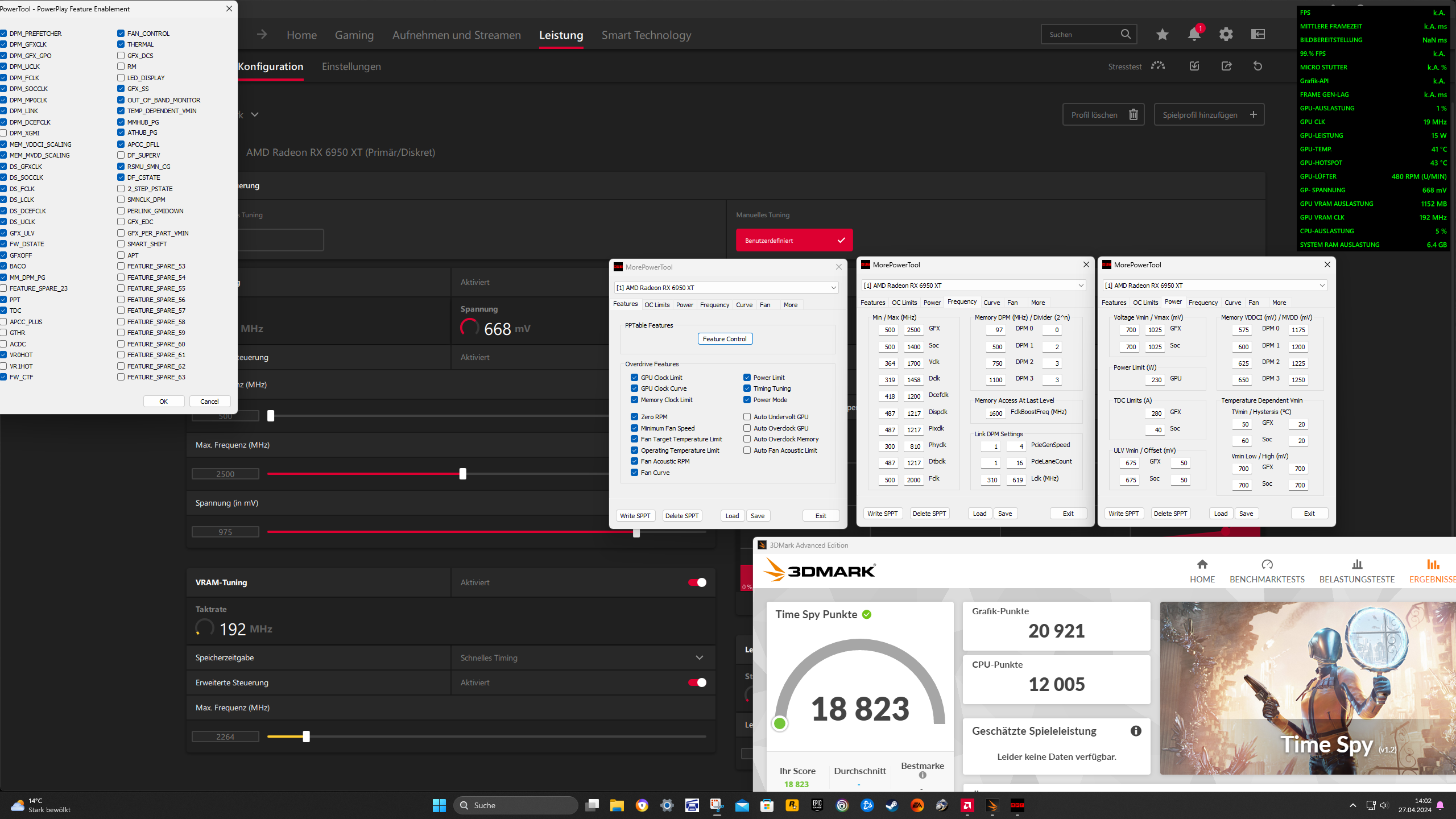Viewport: 1456px width, 819px height.
Task: Switch to the Gaming tab
Action: 354,35
